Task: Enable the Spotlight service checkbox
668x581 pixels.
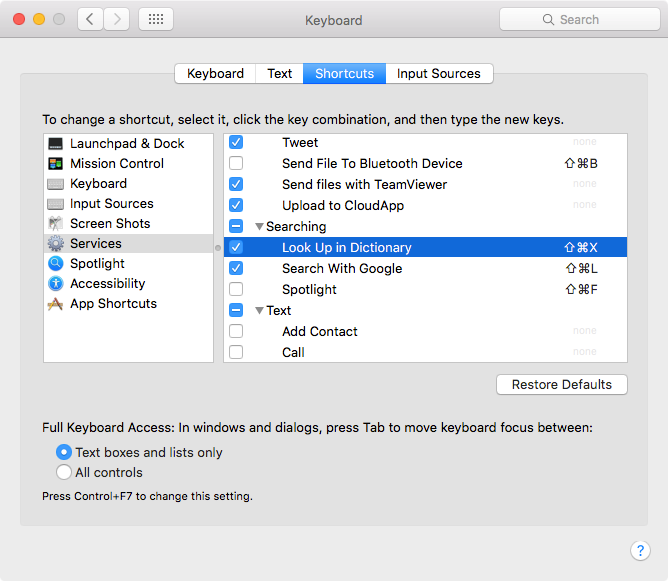Action: (x=236, y=289)
